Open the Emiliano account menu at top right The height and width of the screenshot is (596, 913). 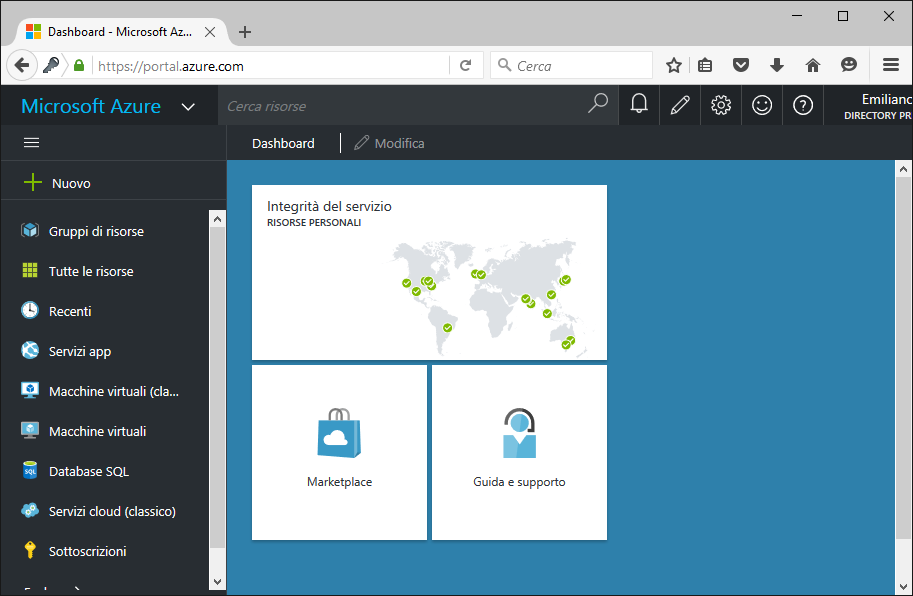tap(877, 106)
